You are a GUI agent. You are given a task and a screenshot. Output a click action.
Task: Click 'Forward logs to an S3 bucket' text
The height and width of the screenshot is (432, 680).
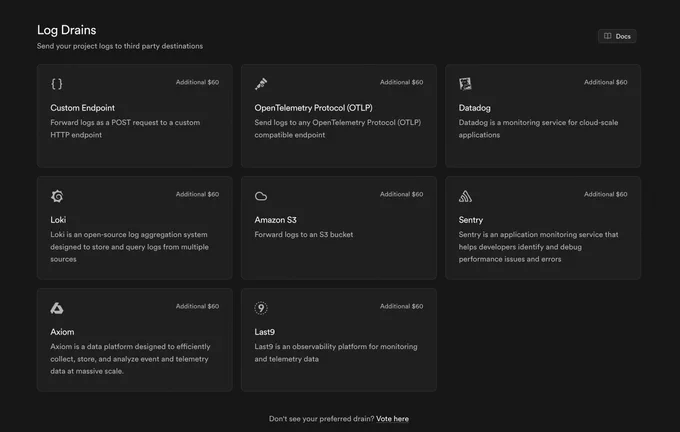pos(304,234)
